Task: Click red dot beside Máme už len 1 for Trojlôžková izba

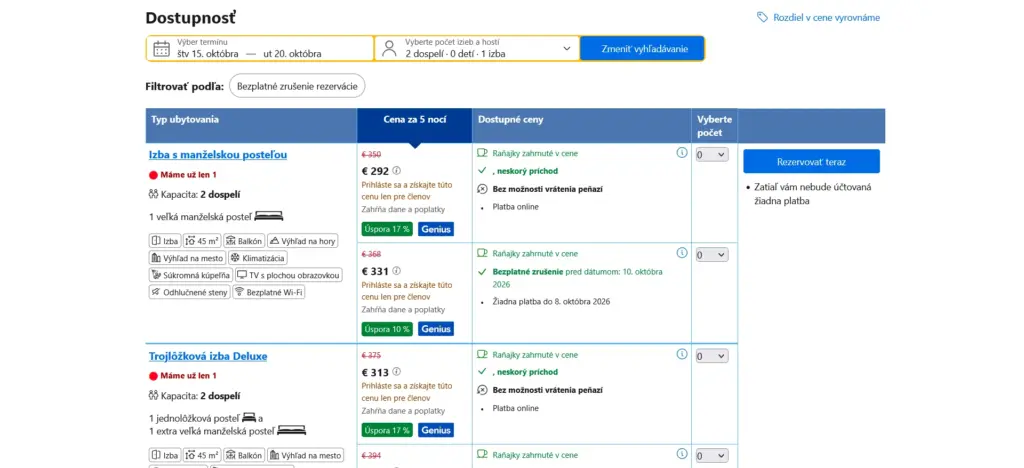Action: (153, 376)
